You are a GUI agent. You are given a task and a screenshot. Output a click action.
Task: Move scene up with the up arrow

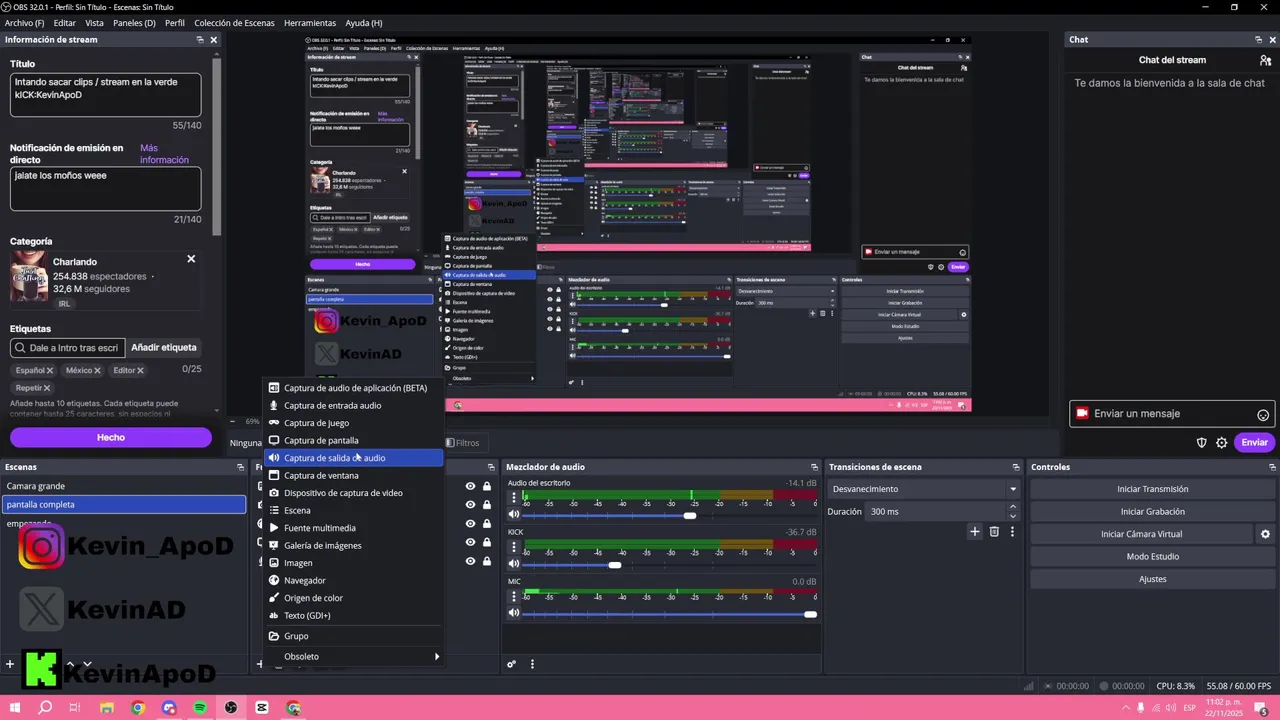[x=70, y=664]
